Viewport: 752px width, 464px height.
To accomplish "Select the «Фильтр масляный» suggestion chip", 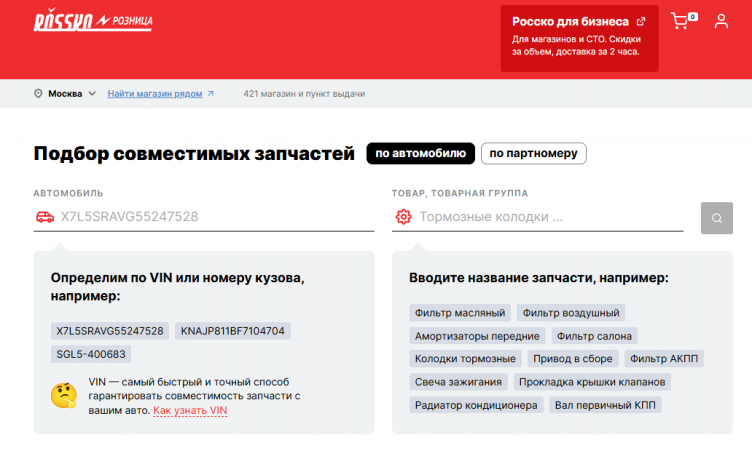I will pyautogui.click(x=460, y=312).
